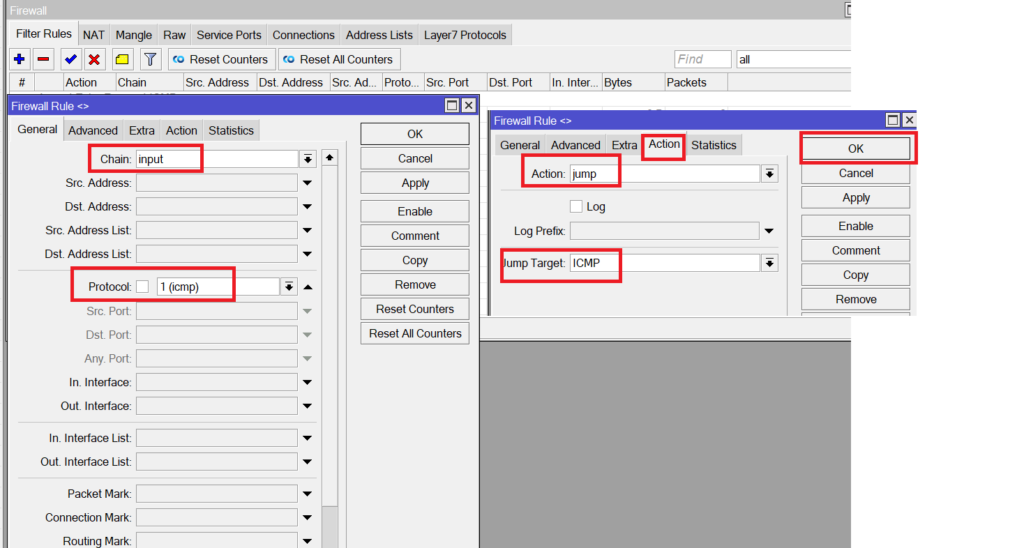Switch to the Mangle tab

[x=134, y=35]
